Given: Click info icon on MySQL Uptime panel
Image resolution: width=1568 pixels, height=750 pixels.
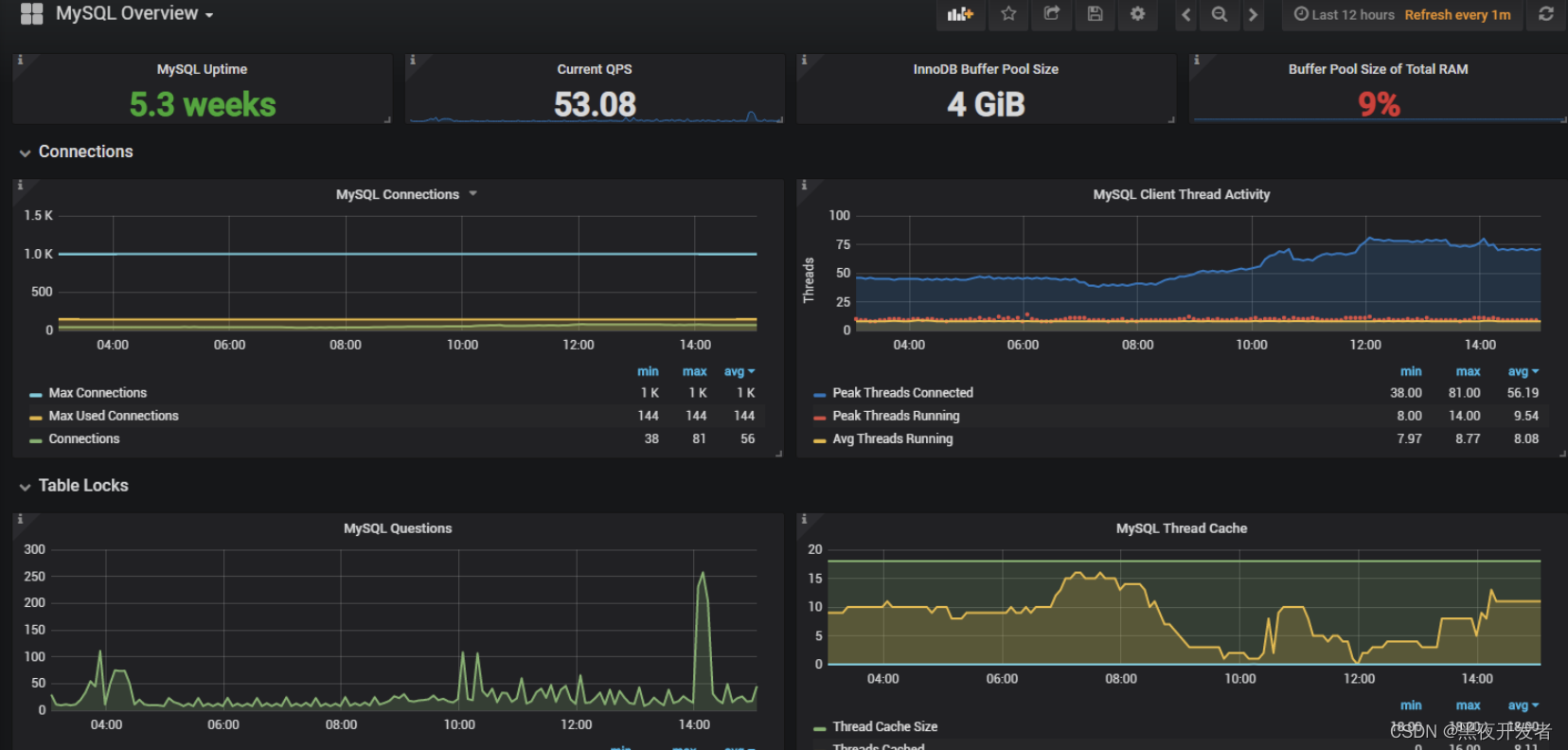Looking at the screenshot, I should pyautogui.click(x=20, y=60).
